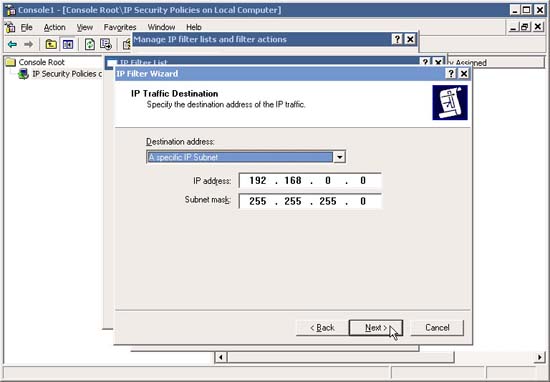The height and width of the screenshot is (382, 550).
Task: Close the Manage IP filter lists dialog
Action: tap(410, 39)
